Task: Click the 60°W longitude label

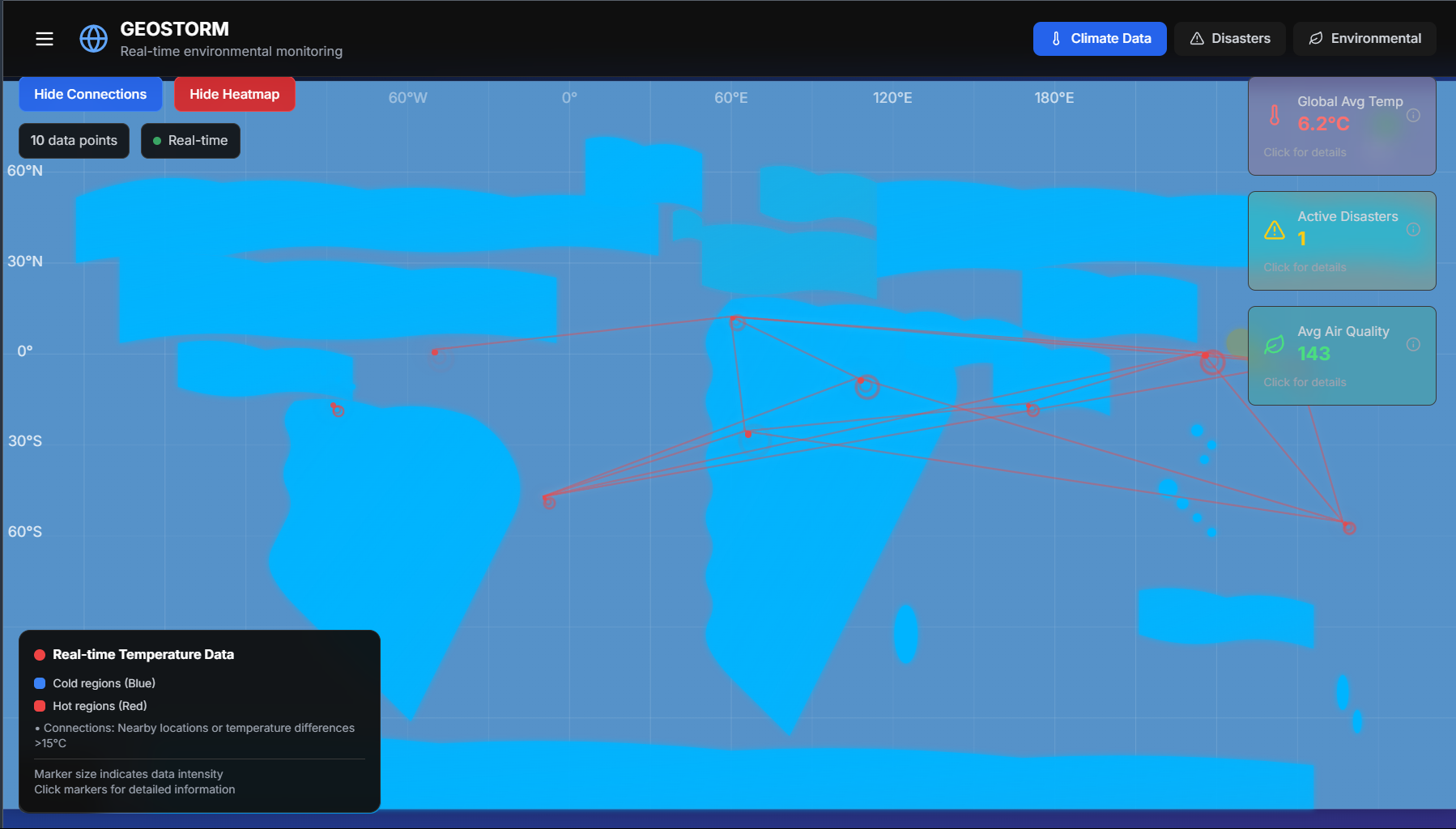Action: tap(407, 98)
